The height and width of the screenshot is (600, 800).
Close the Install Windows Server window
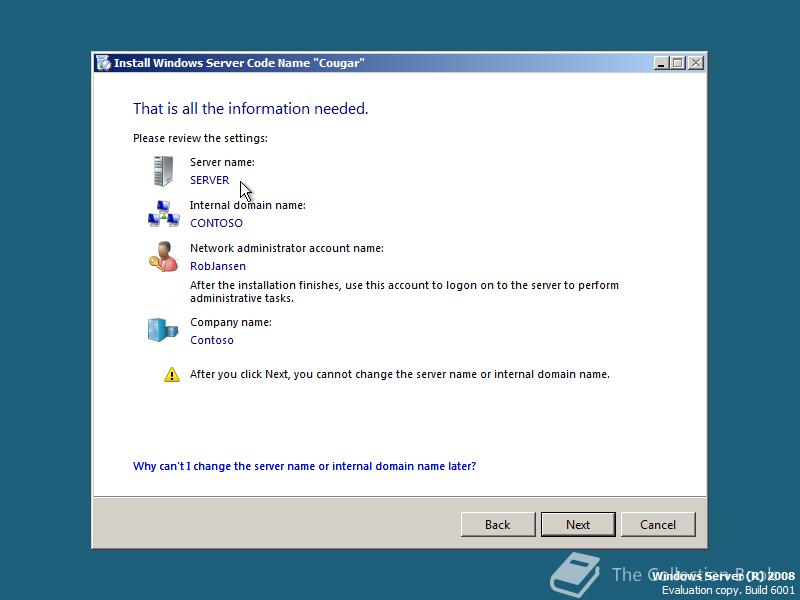click(x=696, y=63)
